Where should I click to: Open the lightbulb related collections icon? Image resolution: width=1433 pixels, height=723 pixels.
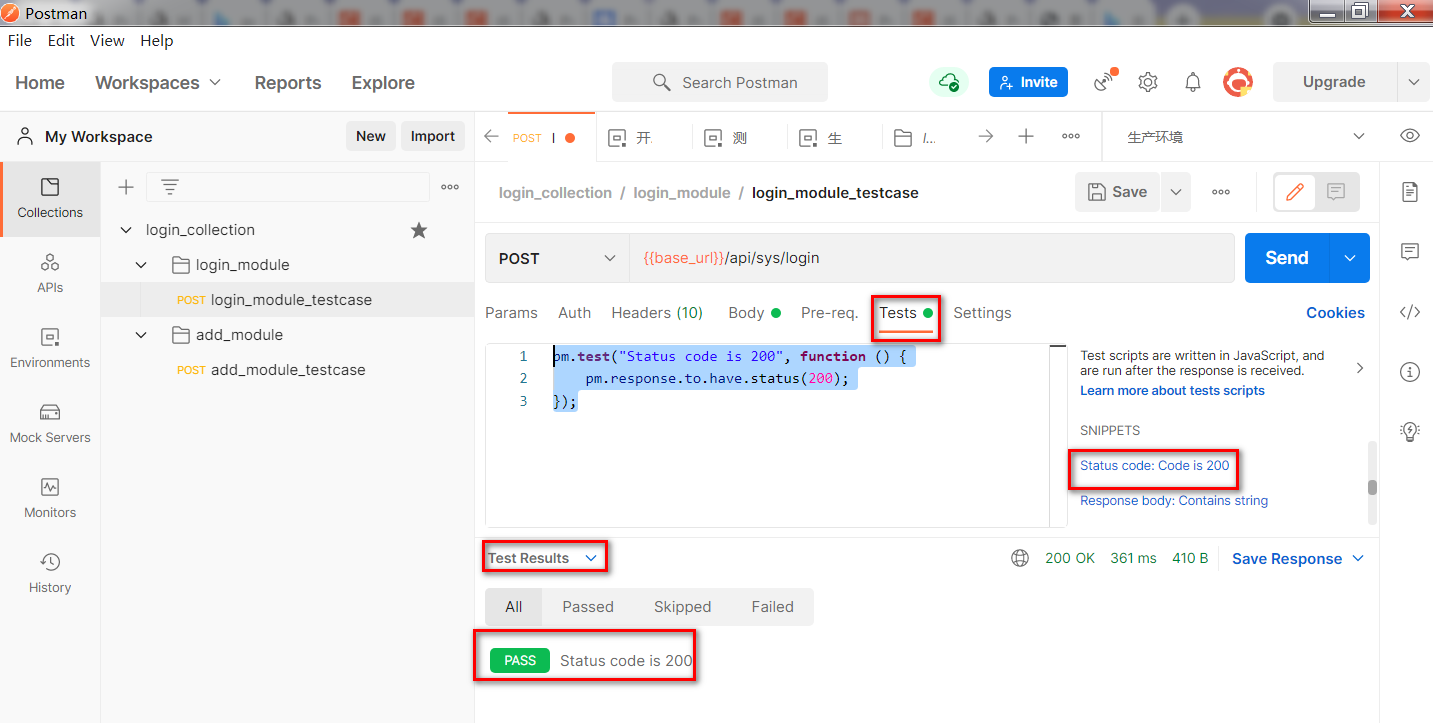point(1410,431)
